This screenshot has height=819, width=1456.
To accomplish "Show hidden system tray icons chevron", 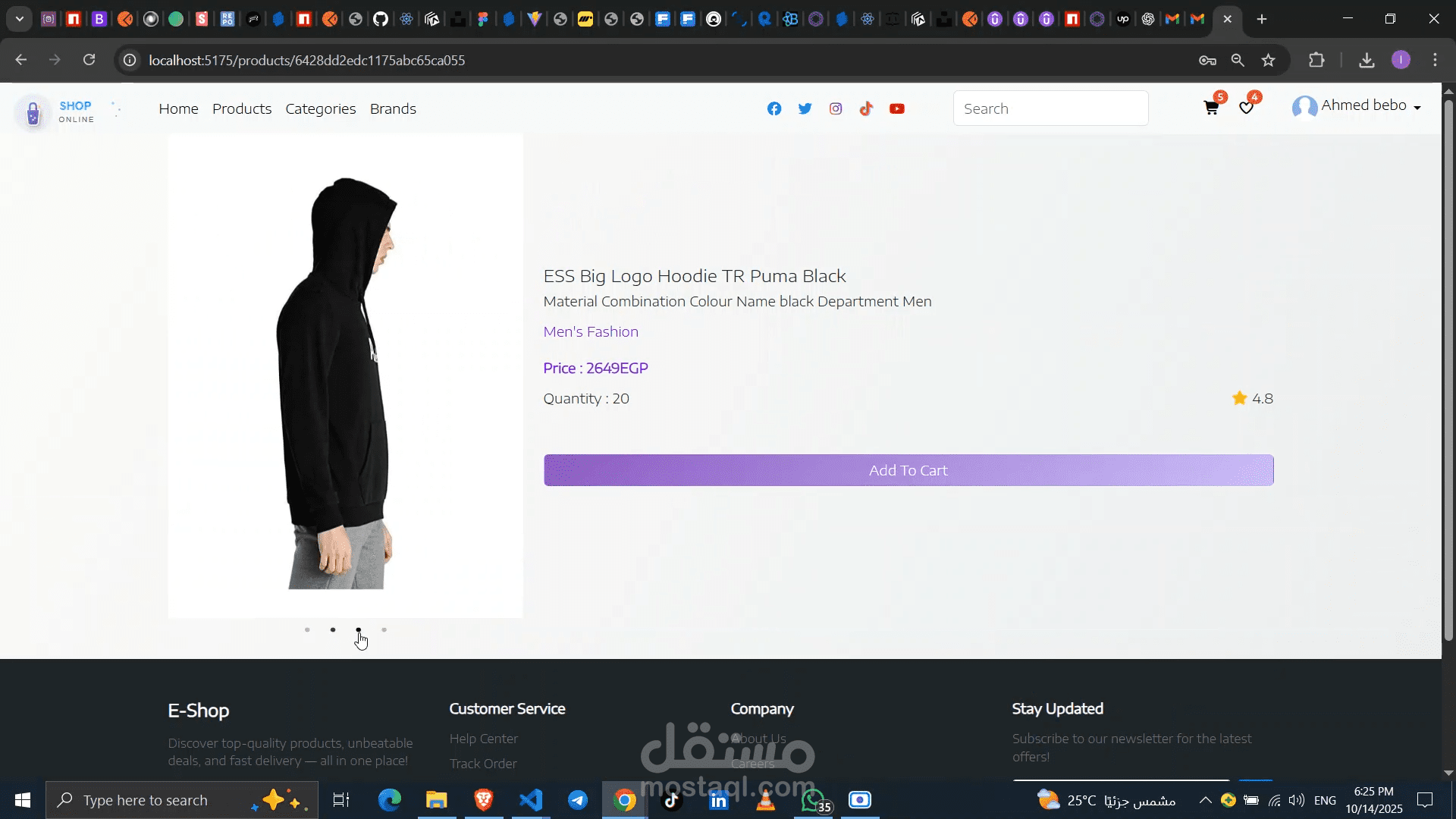I will point(1205,800).
